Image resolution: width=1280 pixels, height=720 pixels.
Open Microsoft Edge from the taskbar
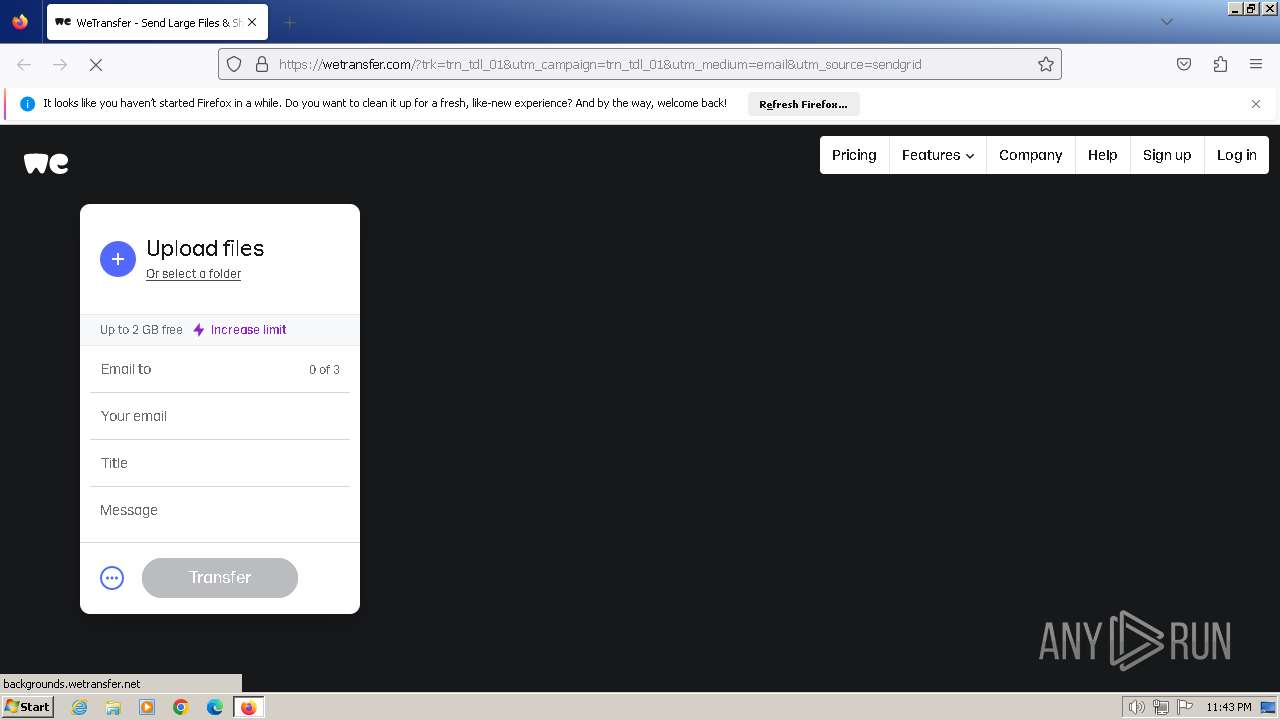pyautogui.click(x=215, y=707)
